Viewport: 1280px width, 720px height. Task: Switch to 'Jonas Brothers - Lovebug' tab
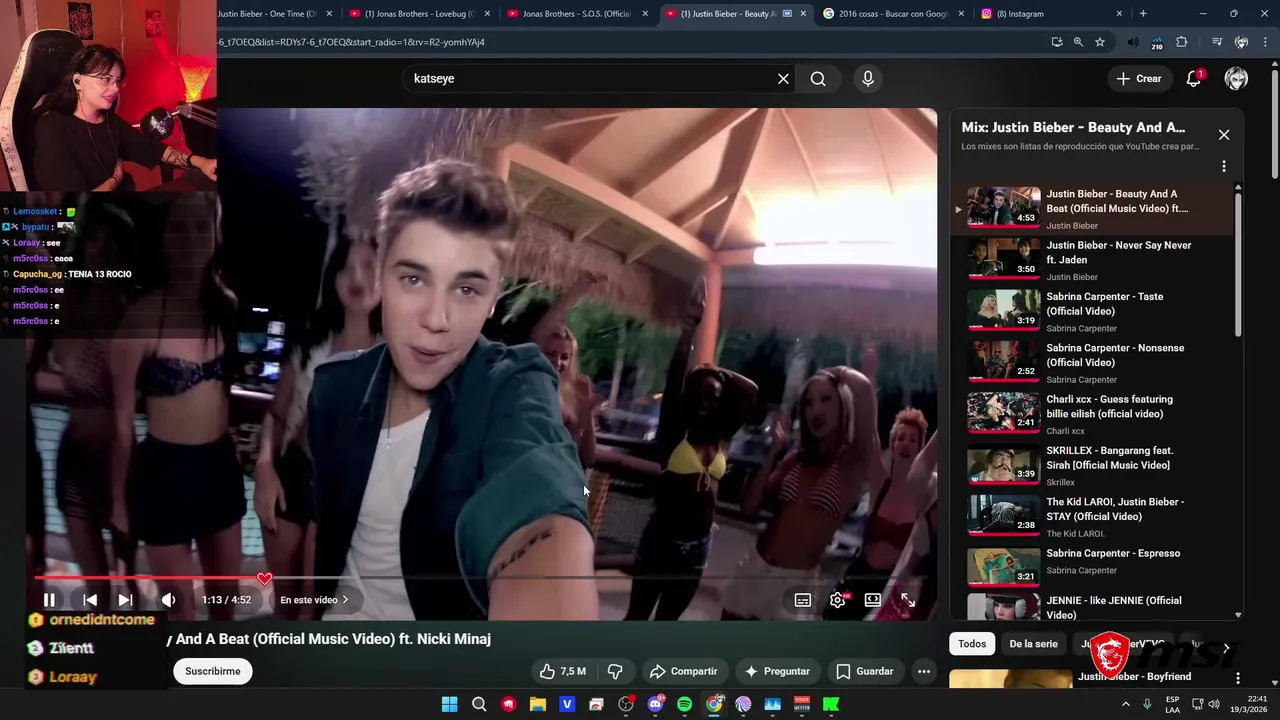(x=421, y=14)
